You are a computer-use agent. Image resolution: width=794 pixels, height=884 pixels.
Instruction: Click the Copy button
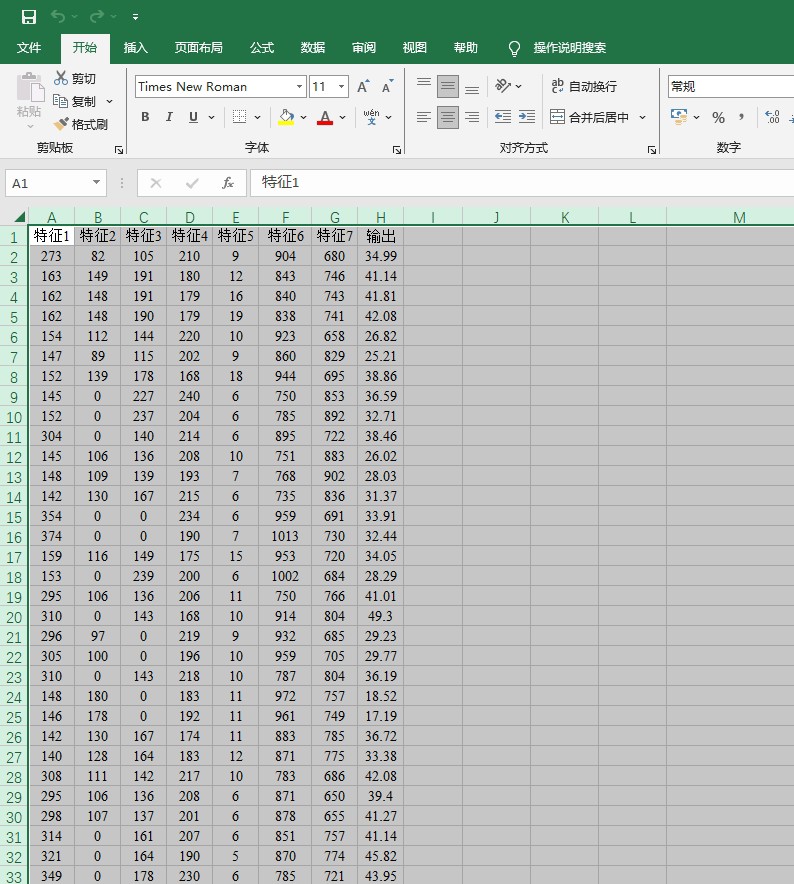[75, 101]
